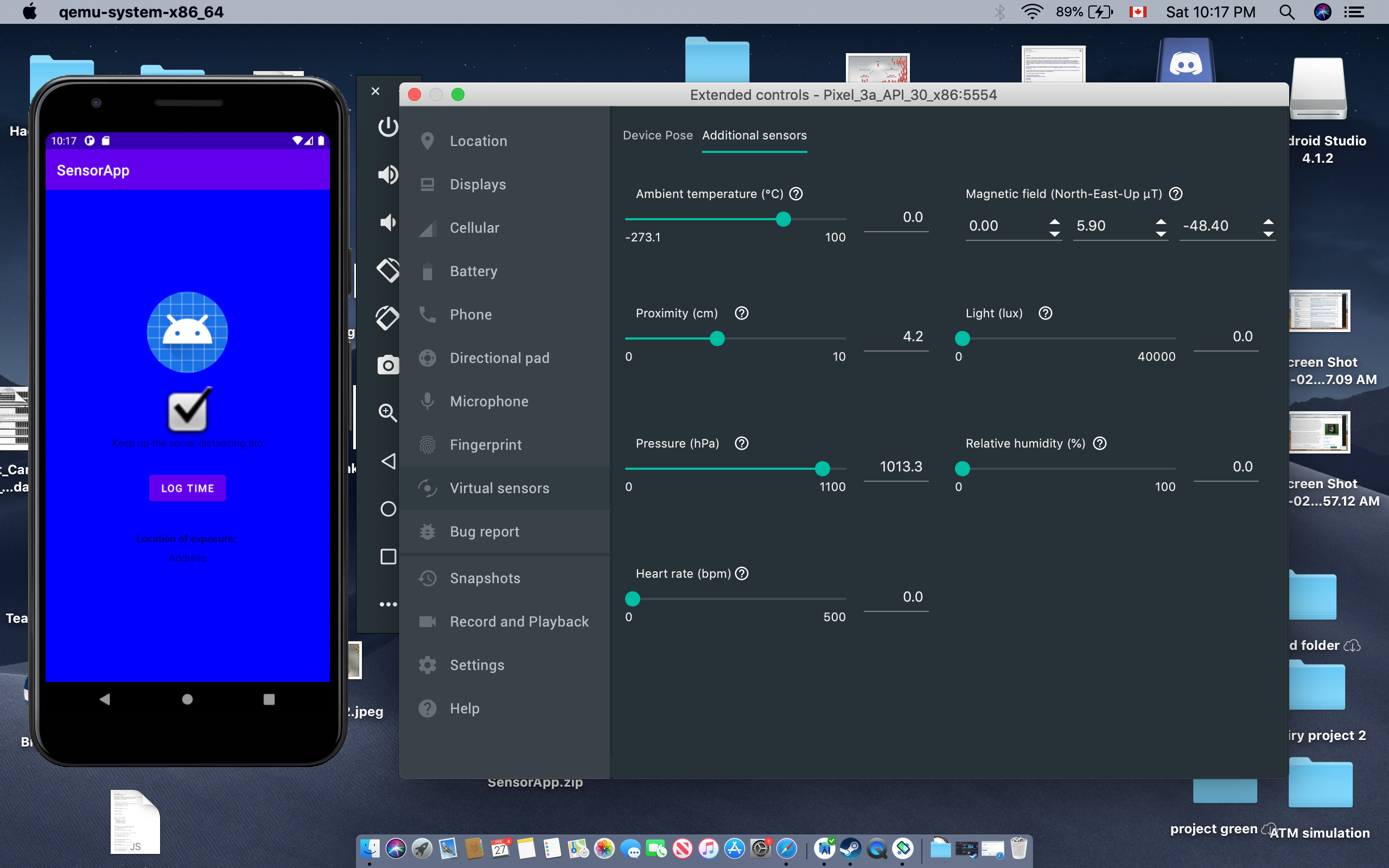The width and height of the screenshot is (1389, 868).
Task: Click the emulator power button icon
Action: point(388,126)
